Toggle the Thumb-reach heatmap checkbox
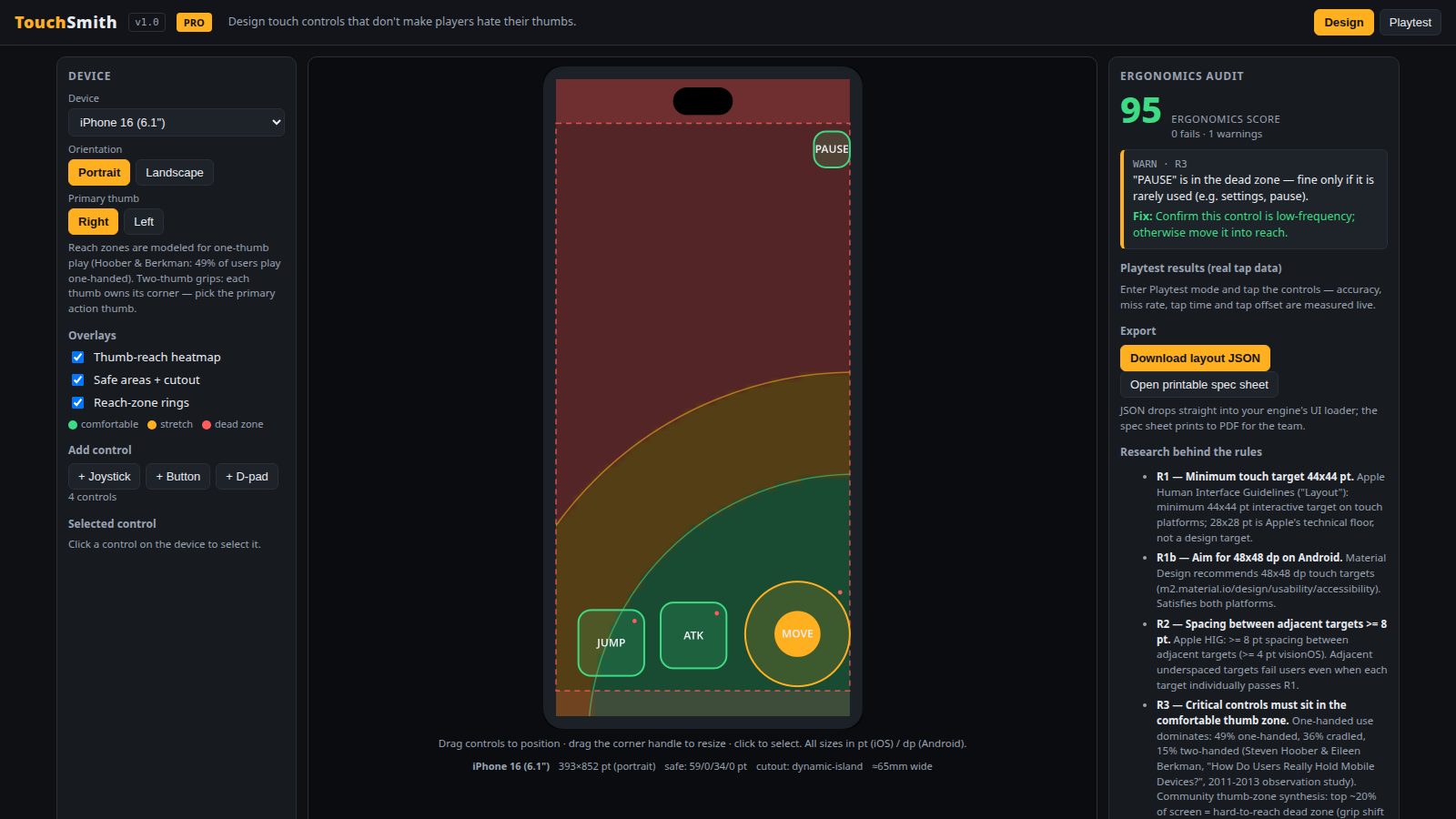 [x=78, y=358]
